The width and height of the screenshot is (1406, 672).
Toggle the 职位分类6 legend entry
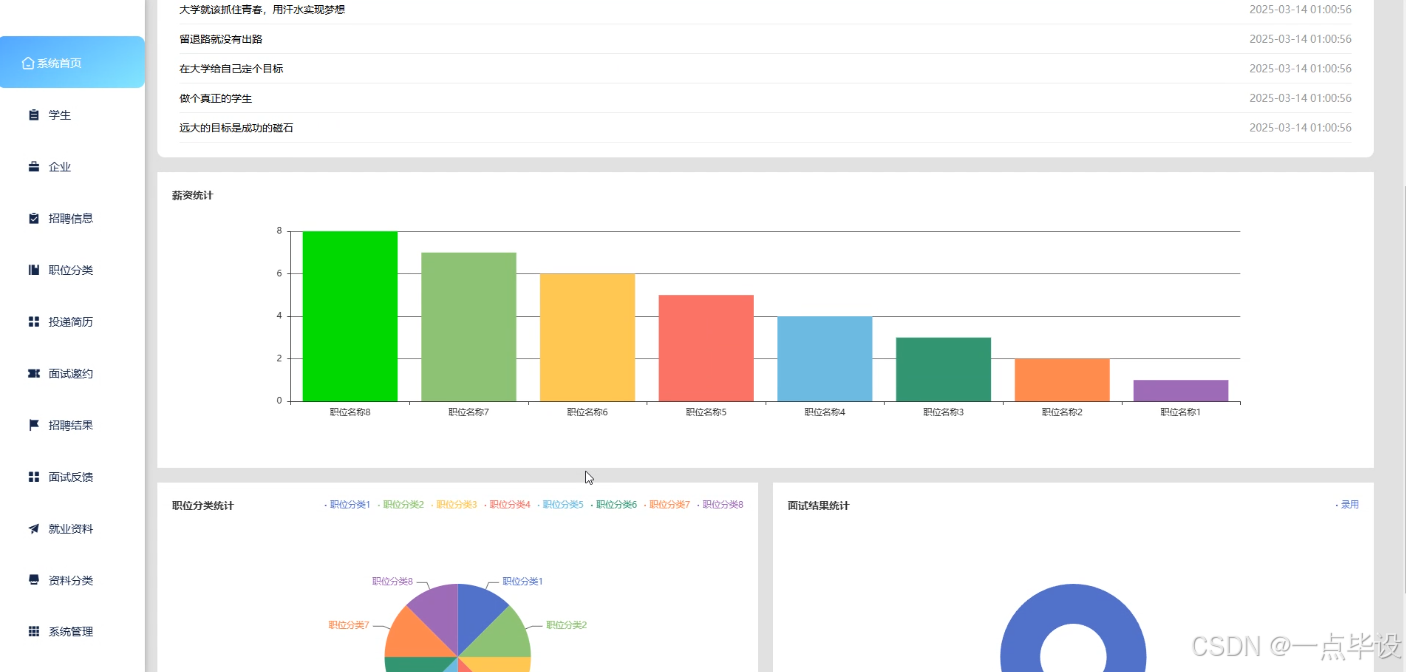pos(614,505)
